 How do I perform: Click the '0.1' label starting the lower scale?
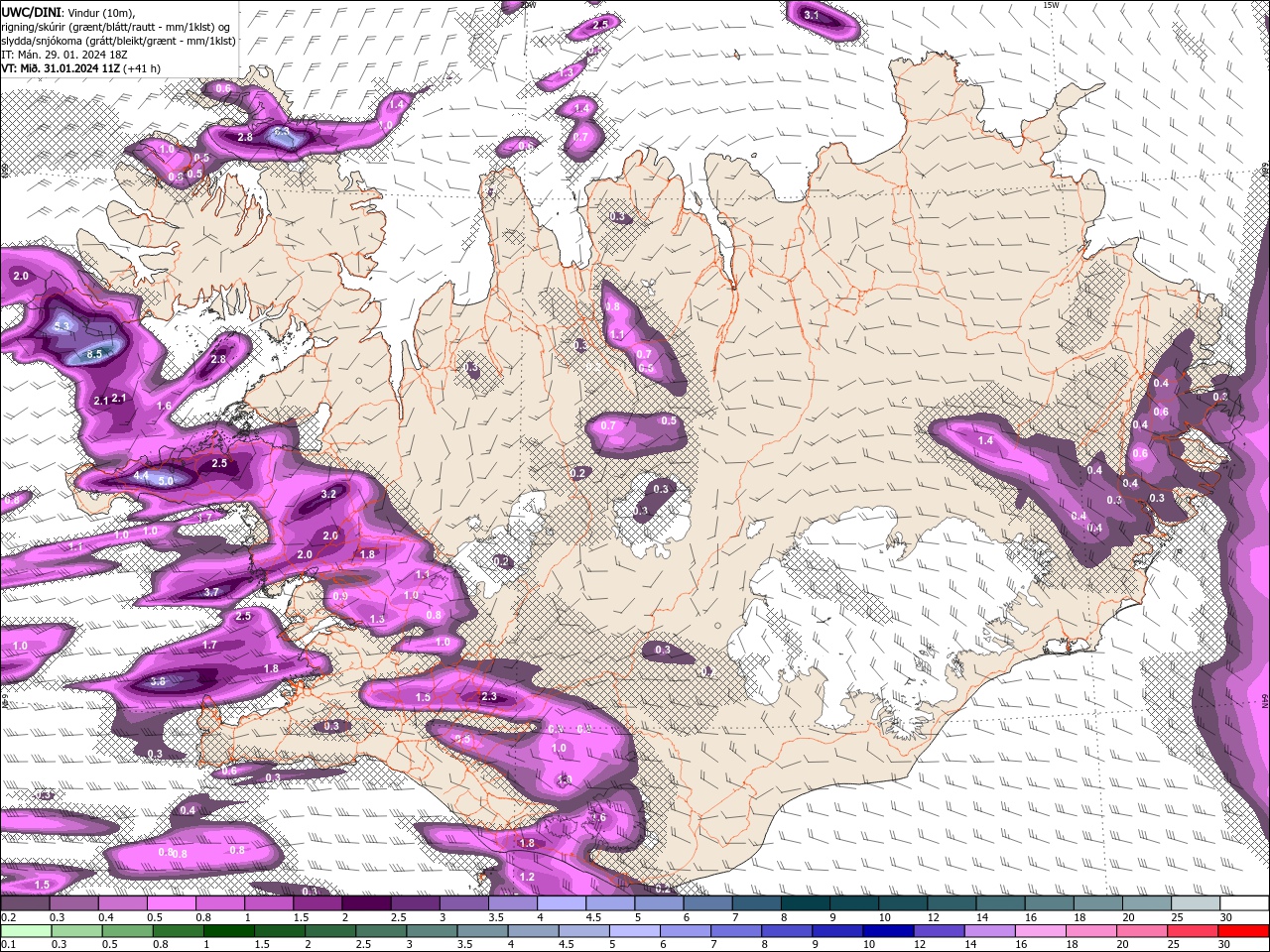click(x=8, y=944)
